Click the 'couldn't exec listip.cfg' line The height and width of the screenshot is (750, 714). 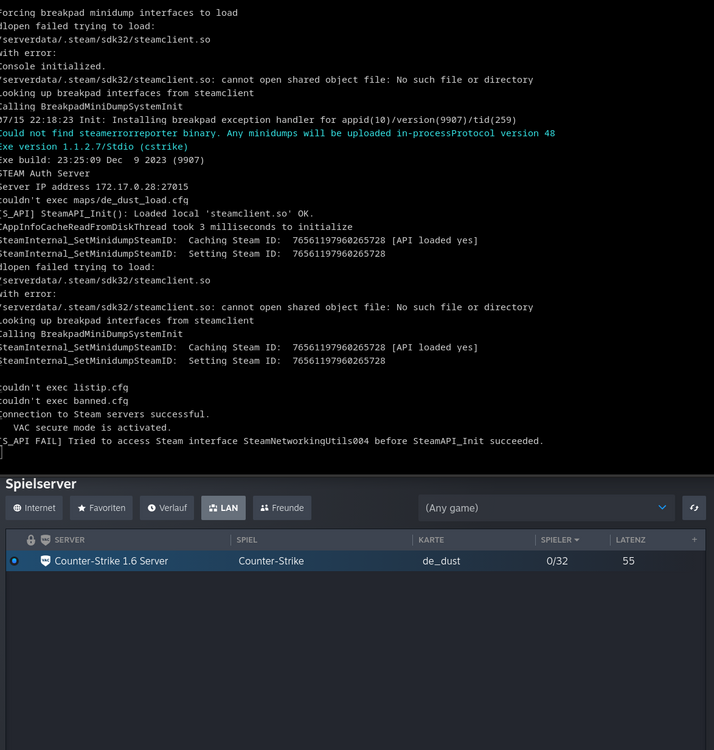[64, 387]
